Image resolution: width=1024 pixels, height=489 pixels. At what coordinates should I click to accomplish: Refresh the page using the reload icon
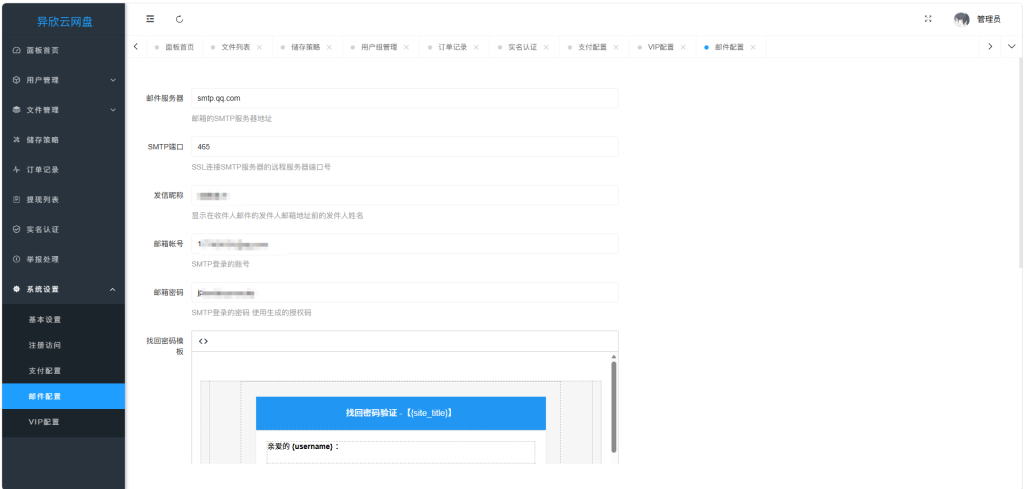coord(180,20)
